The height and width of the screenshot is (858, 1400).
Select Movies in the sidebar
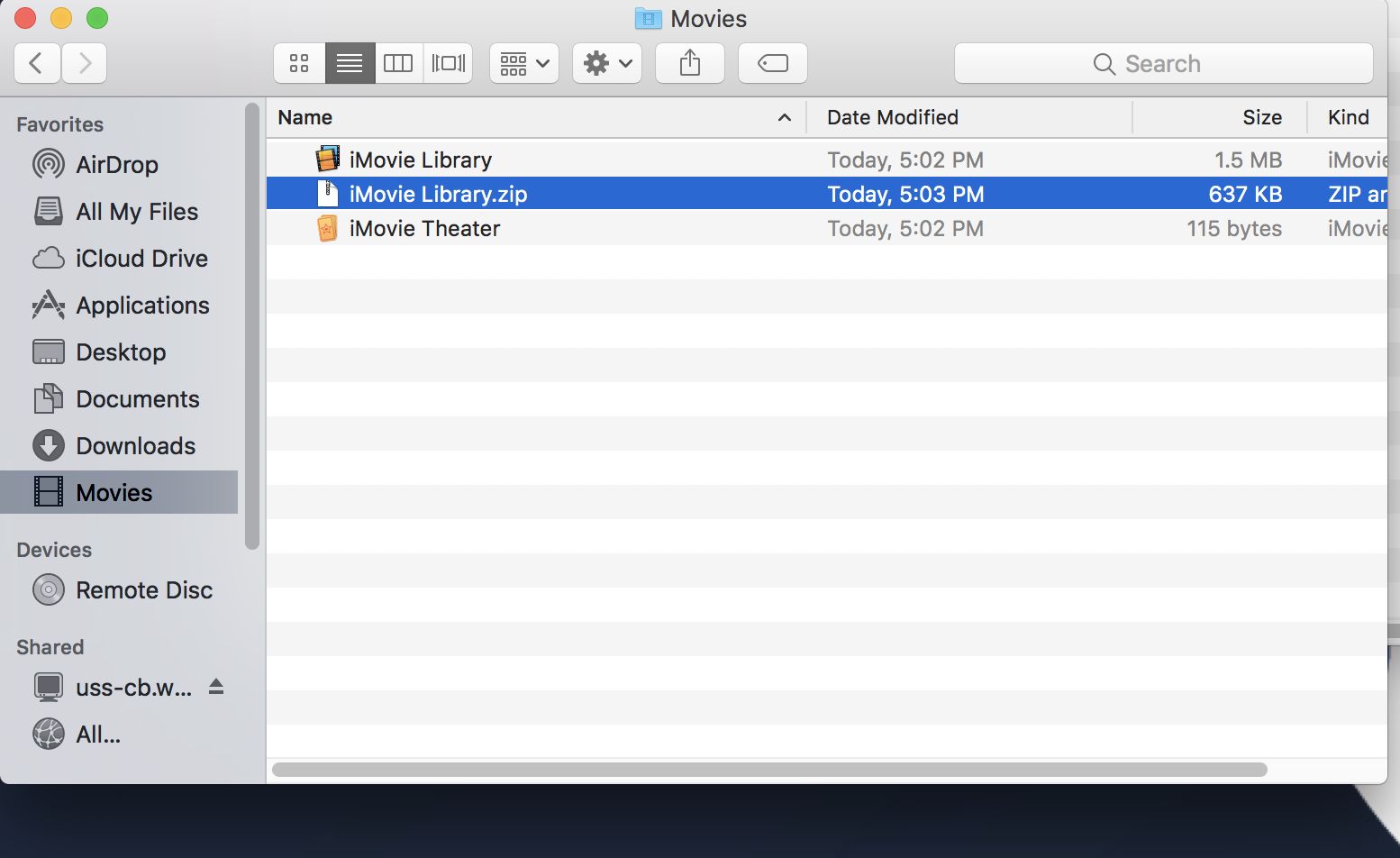coord(119,492)
